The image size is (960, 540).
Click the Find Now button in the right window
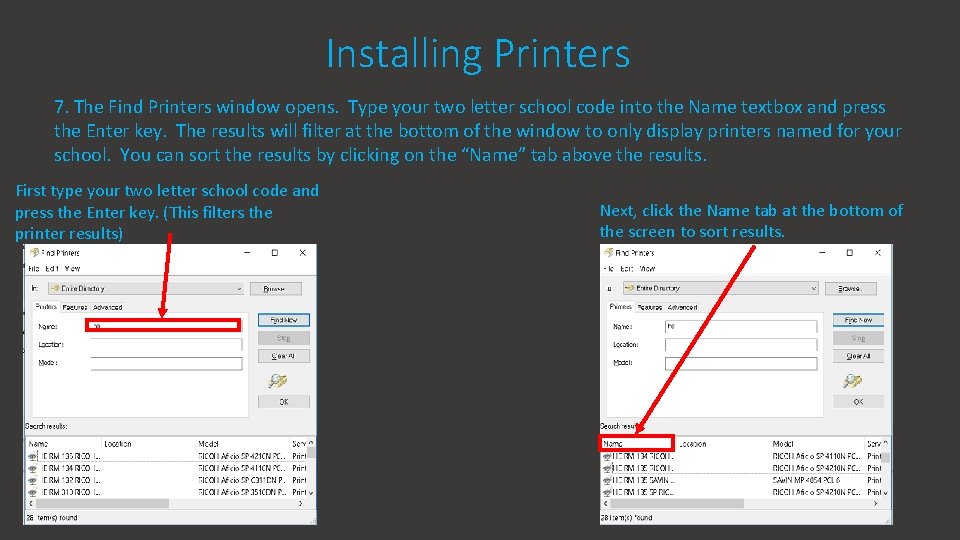[x=858, y=320]
